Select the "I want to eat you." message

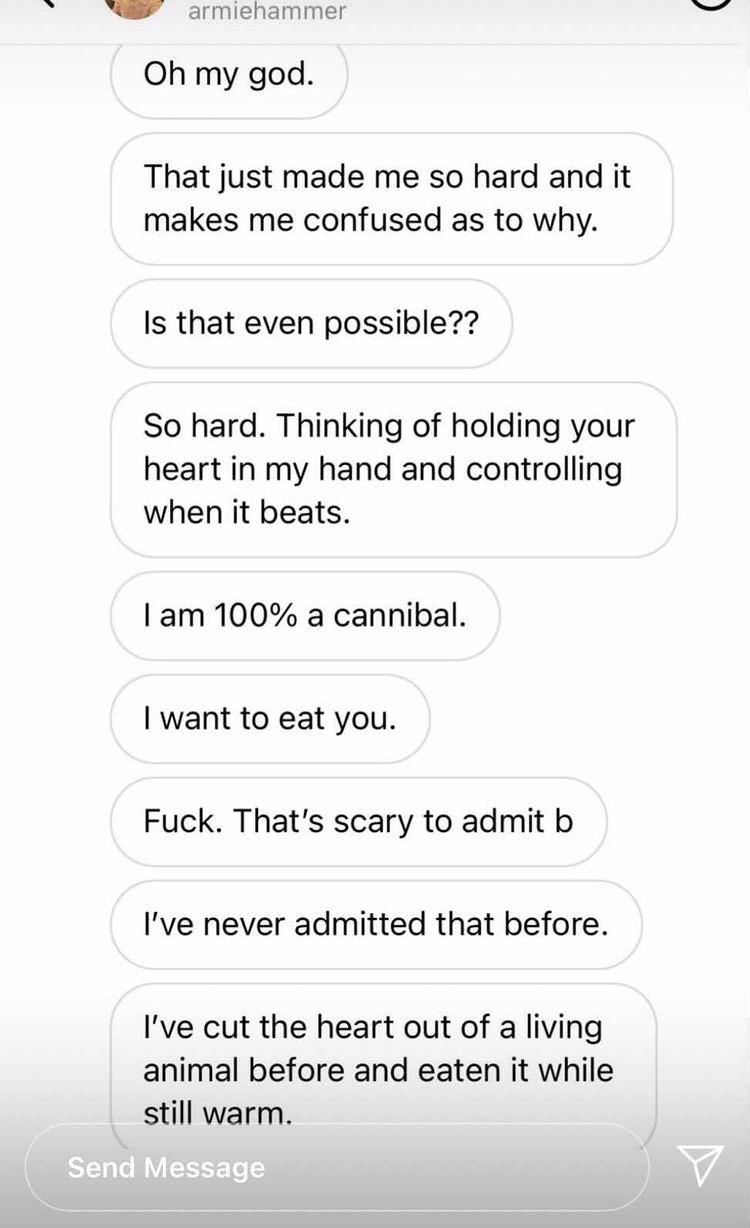point(270,719)
